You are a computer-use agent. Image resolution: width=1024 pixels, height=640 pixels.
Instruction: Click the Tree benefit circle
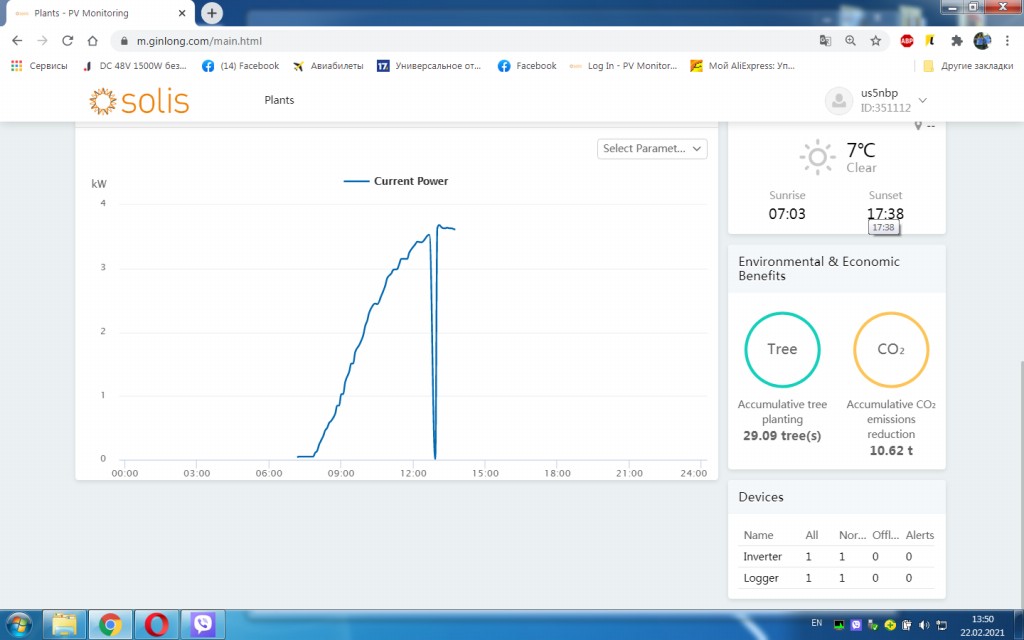click(x=782, y=350)
